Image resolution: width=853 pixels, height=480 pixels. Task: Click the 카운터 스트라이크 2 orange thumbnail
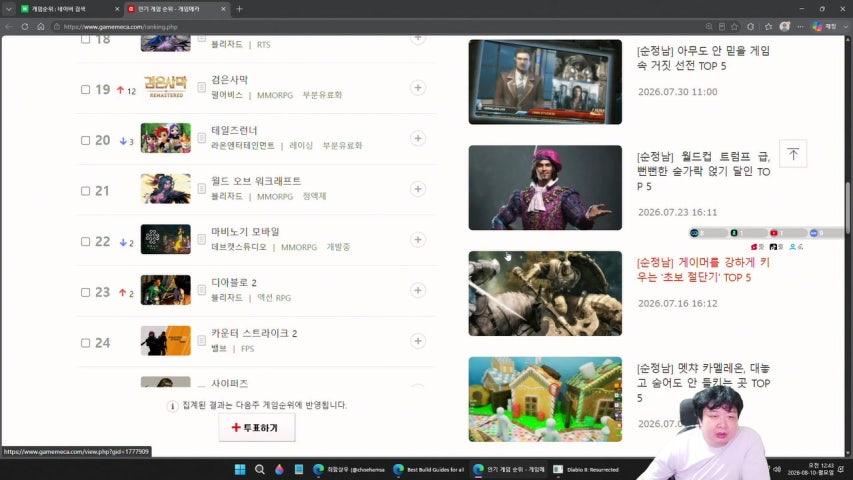(x=166, y=341)
